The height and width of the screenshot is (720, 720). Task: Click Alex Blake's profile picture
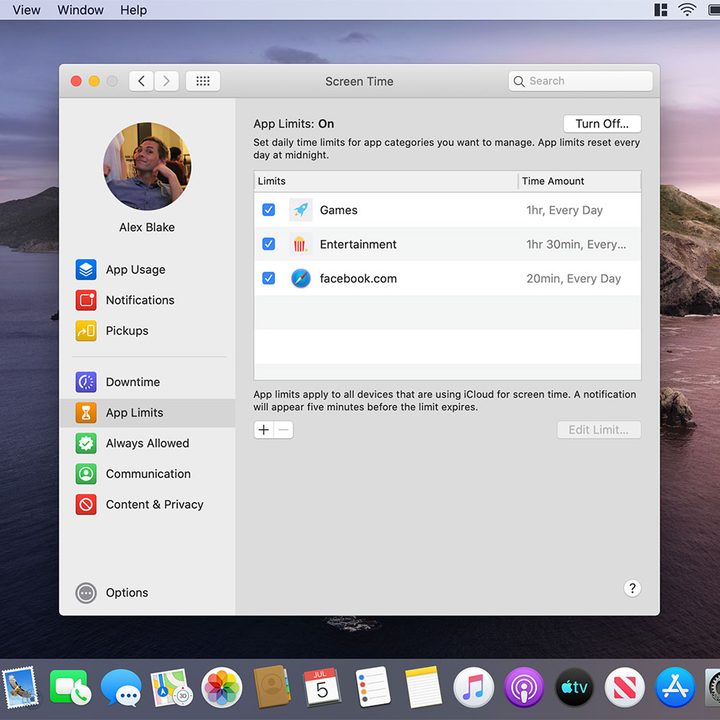point(147,166)
